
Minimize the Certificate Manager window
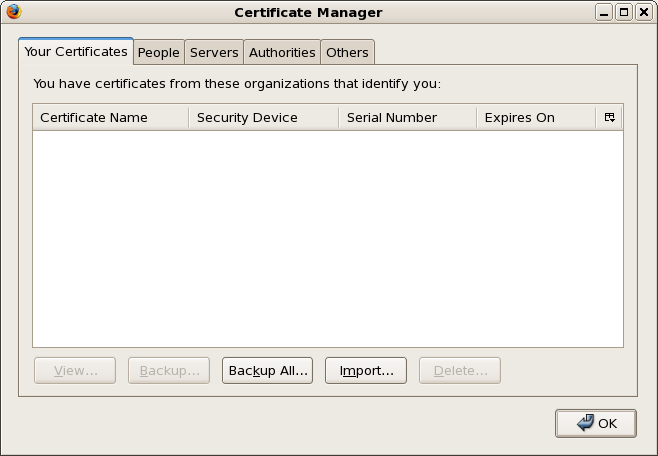point(605,12)
